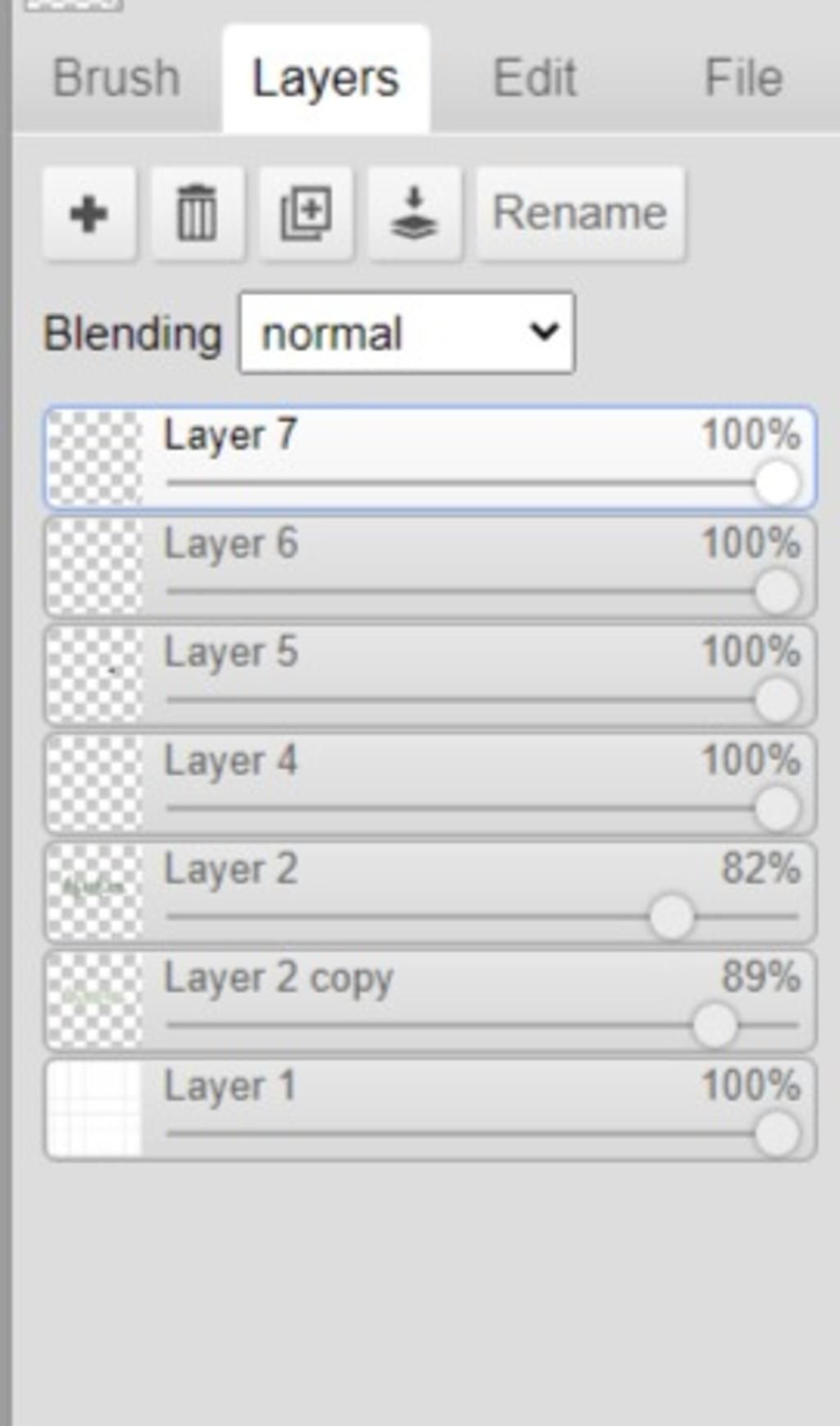Choose Layer 5 by its name
840x1426 pixels.
[x=231, y=652]
